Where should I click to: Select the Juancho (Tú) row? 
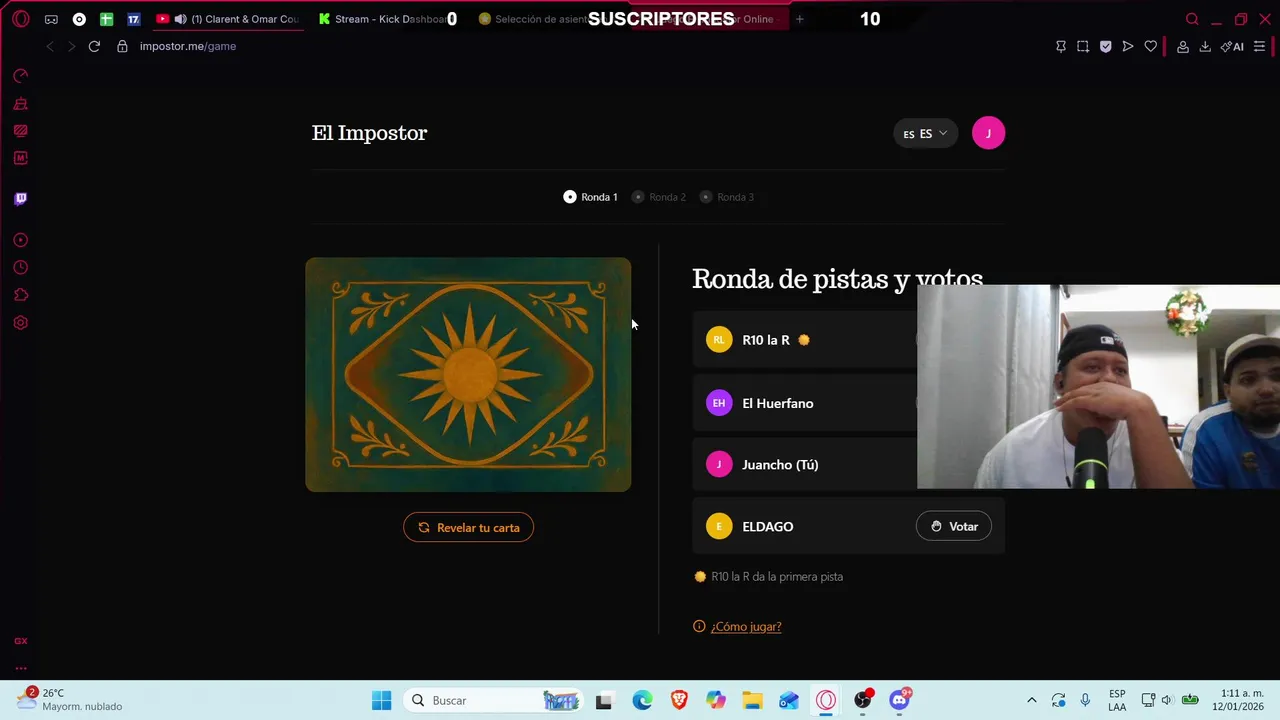tap(804, 465)
